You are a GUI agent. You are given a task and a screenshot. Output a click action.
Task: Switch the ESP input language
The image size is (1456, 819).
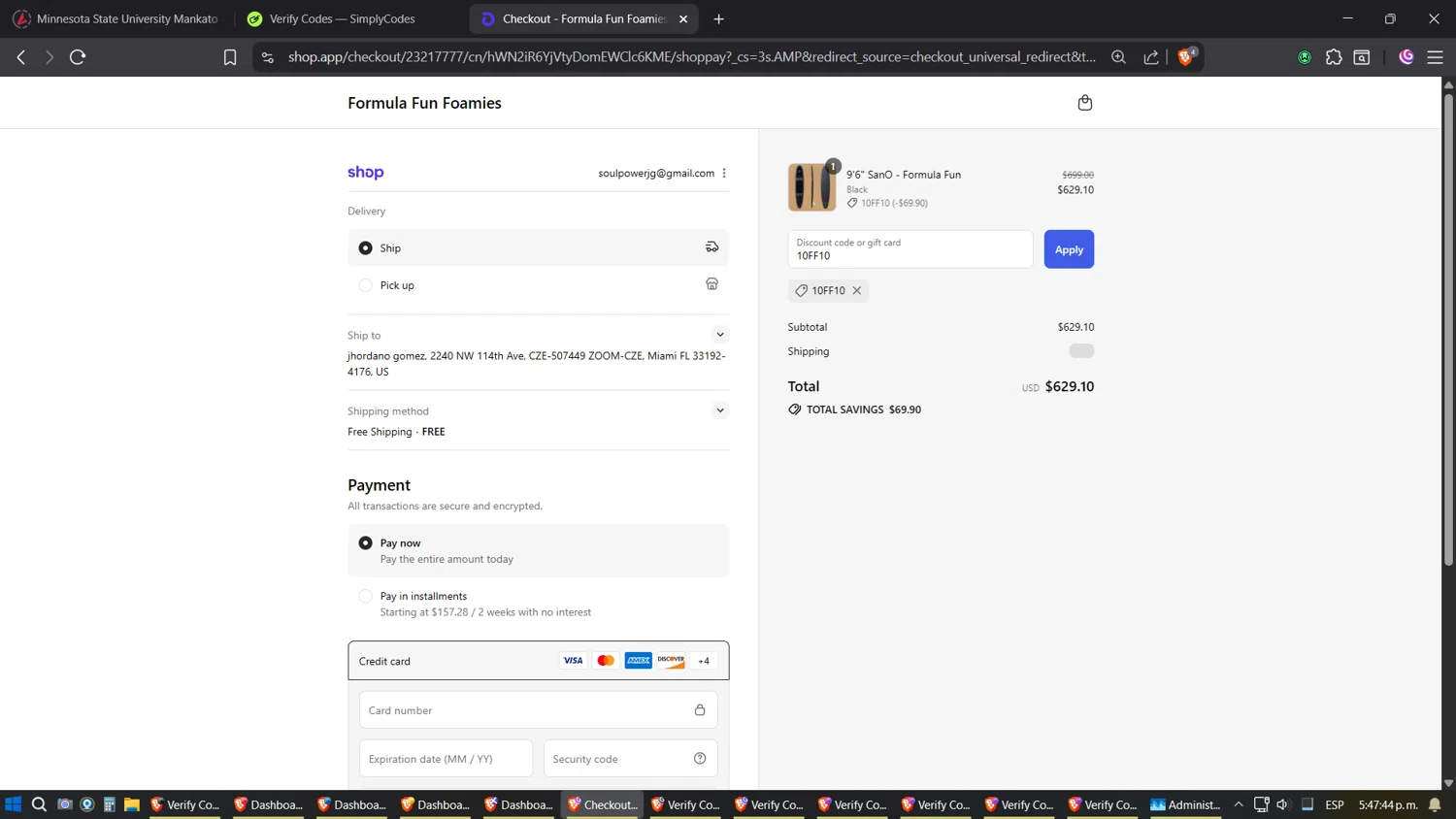coord(1335,804)
